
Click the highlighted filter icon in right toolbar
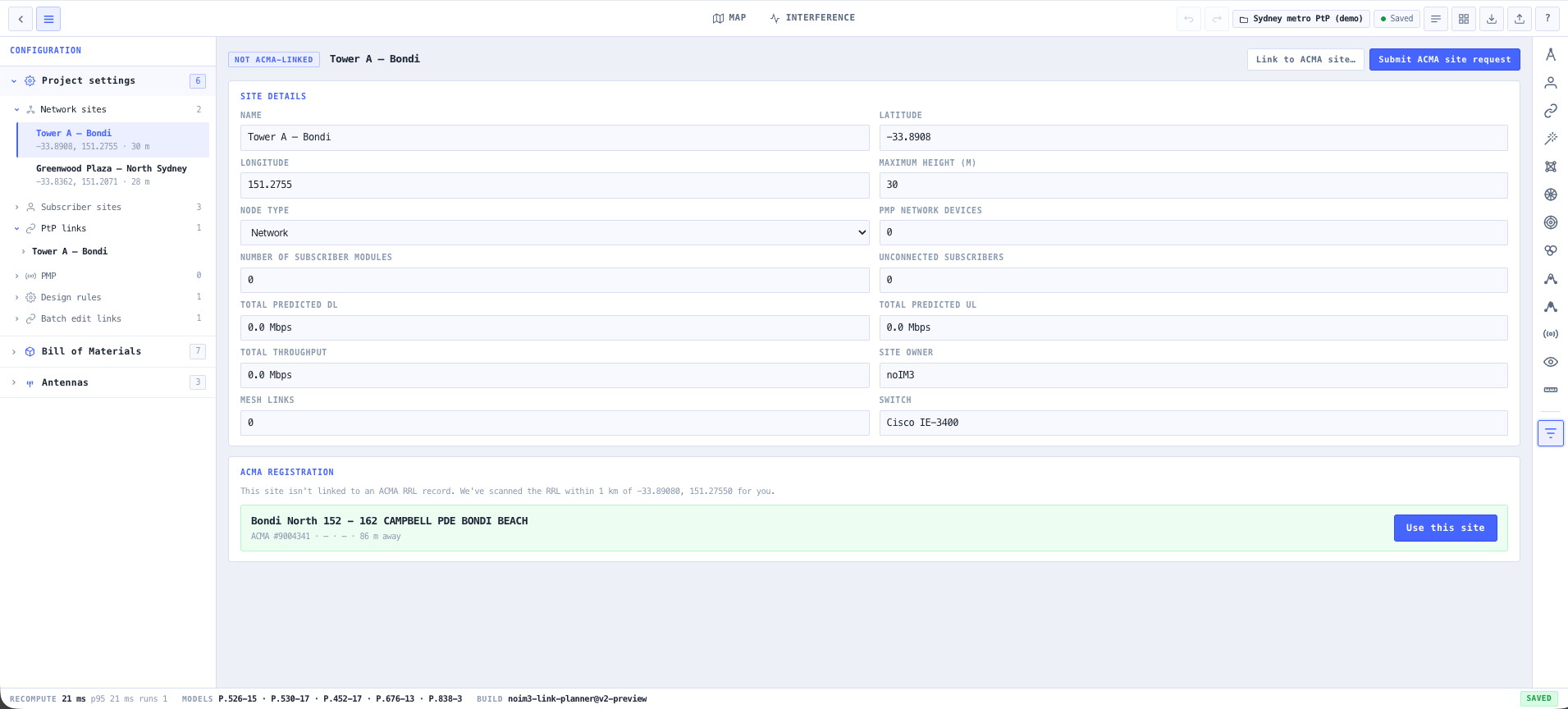point(1551,432)
